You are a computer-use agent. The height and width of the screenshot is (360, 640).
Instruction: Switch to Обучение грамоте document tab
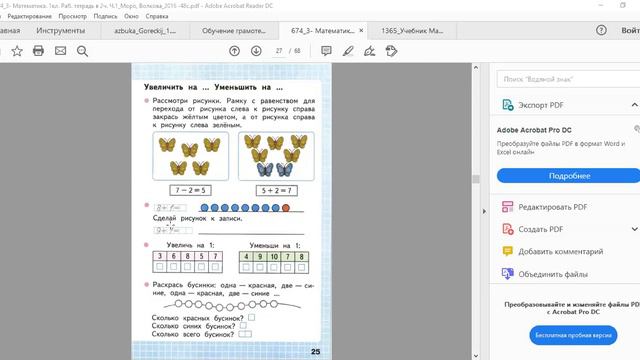pyautogui.click(x=234, y=31)
